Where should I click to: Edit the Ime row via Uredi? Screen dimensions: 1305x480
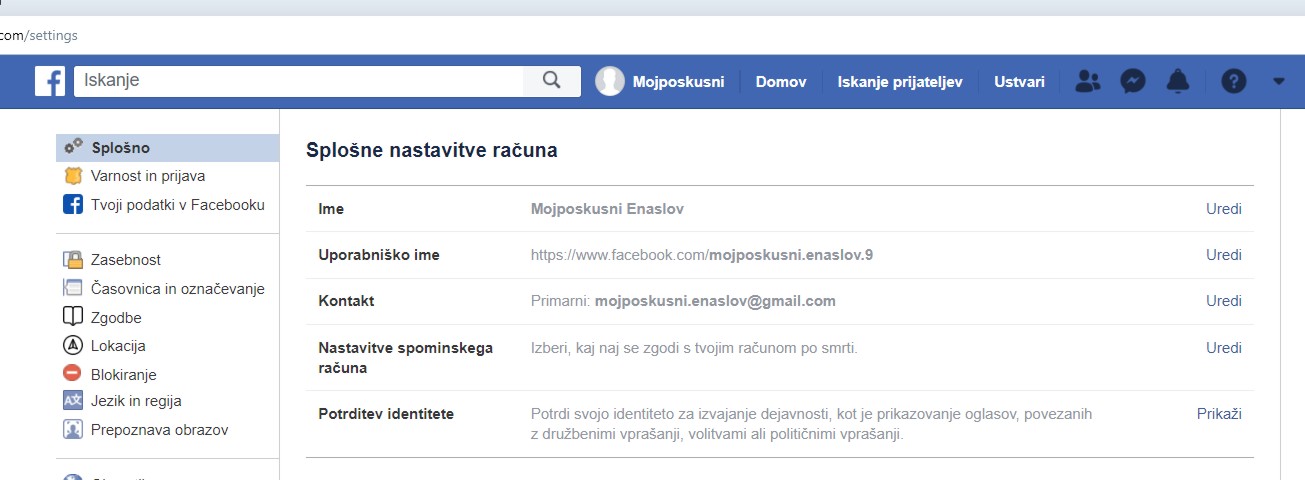1223,209
